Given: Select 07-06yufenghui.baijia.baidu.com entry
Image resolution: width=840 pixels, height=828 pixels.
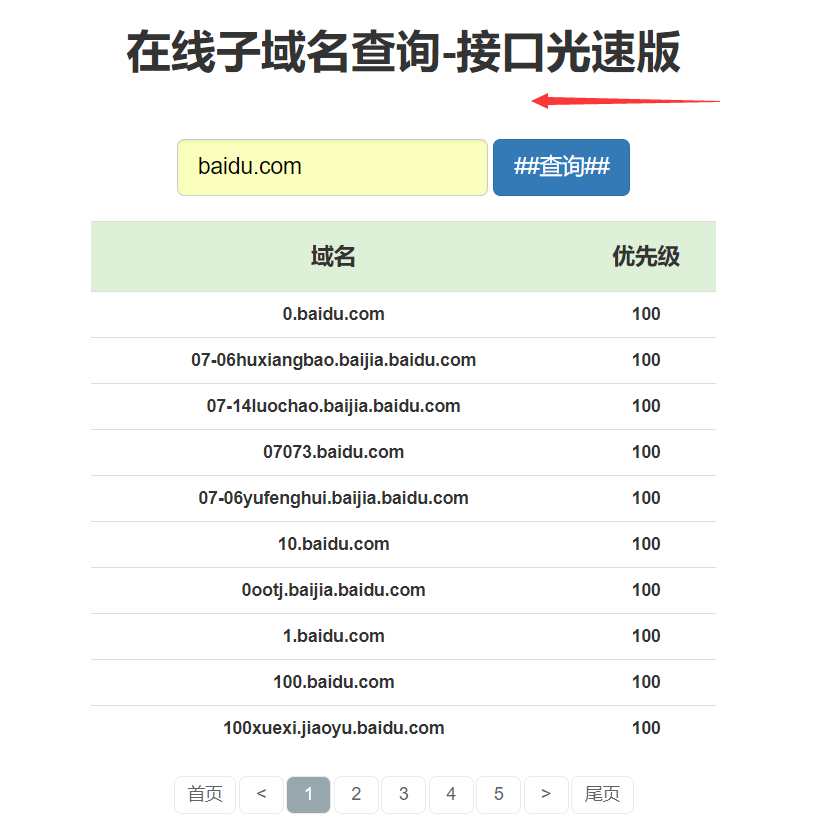Looking at the screenshot, I should 333,498.
